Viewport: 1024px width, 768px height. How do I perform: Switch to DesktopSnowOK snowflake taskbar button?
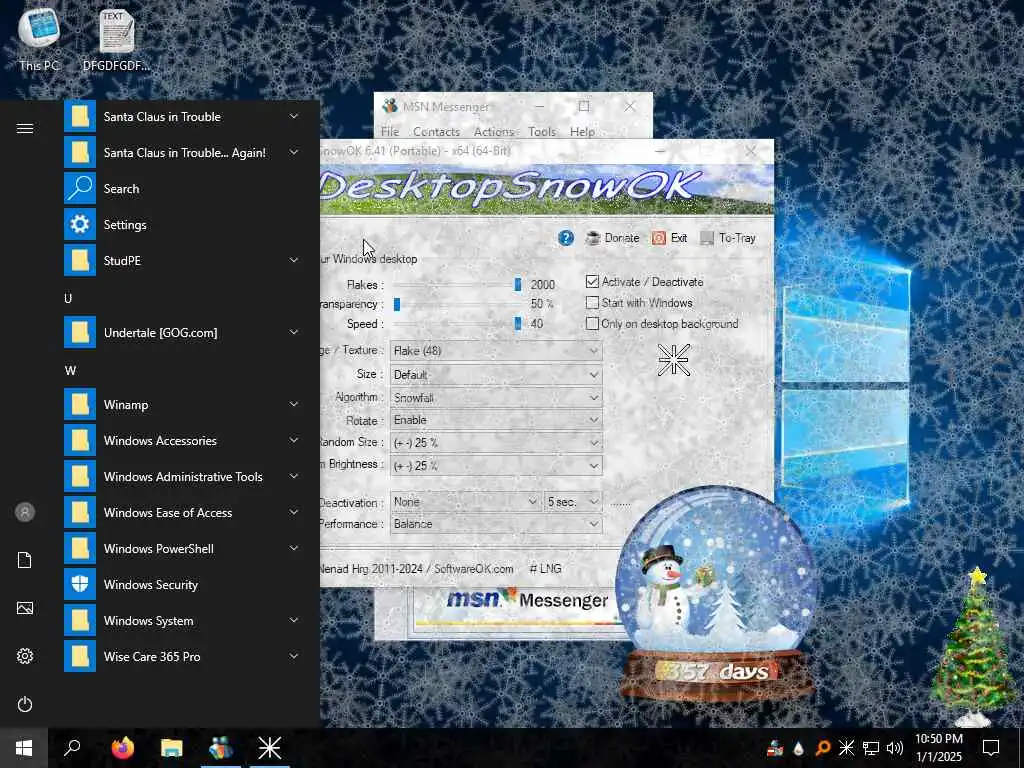coord(270,748)
